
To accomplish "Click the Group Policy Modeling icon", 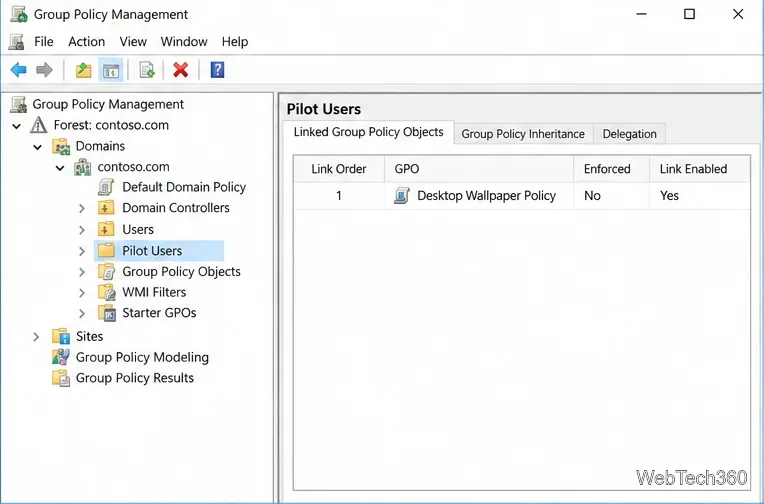I will [60, 357].
